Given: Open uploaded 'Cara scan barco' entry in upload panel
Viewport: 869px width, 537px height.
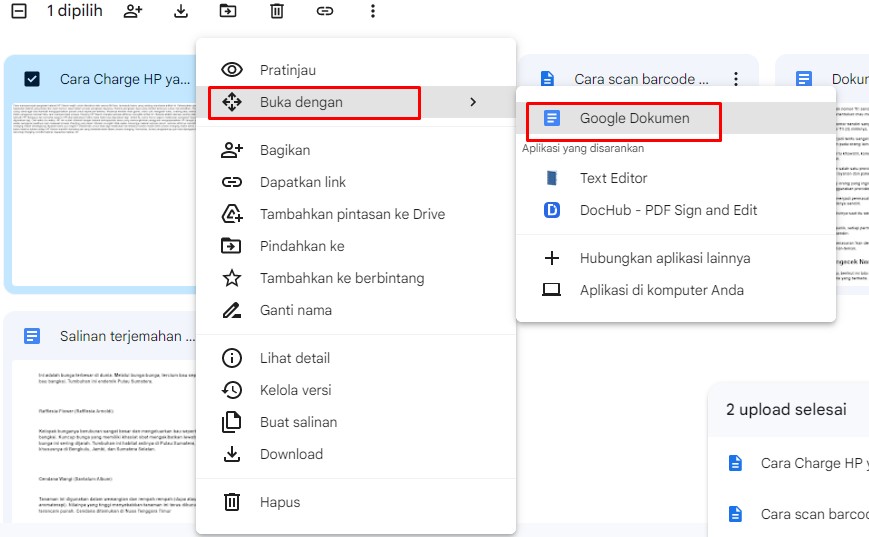Looking at the screenshot, I should click(789, 514).
